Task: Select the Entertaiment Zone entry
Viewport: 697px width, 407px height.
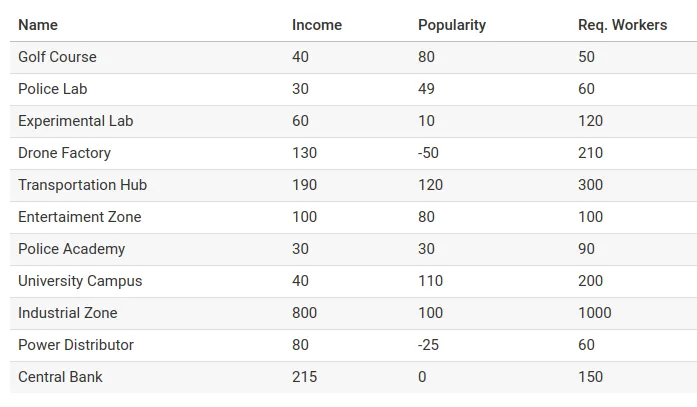Action: pos(80,217)
